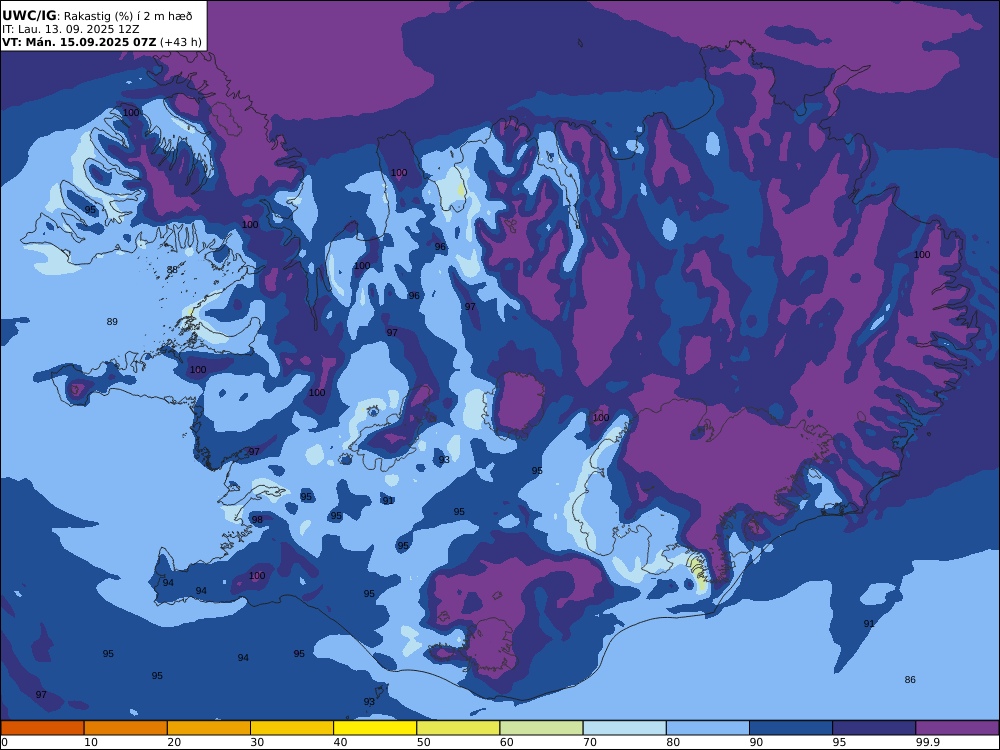Click the '90' color scale label
1000x750 pixels.
(x=756, y=742)
